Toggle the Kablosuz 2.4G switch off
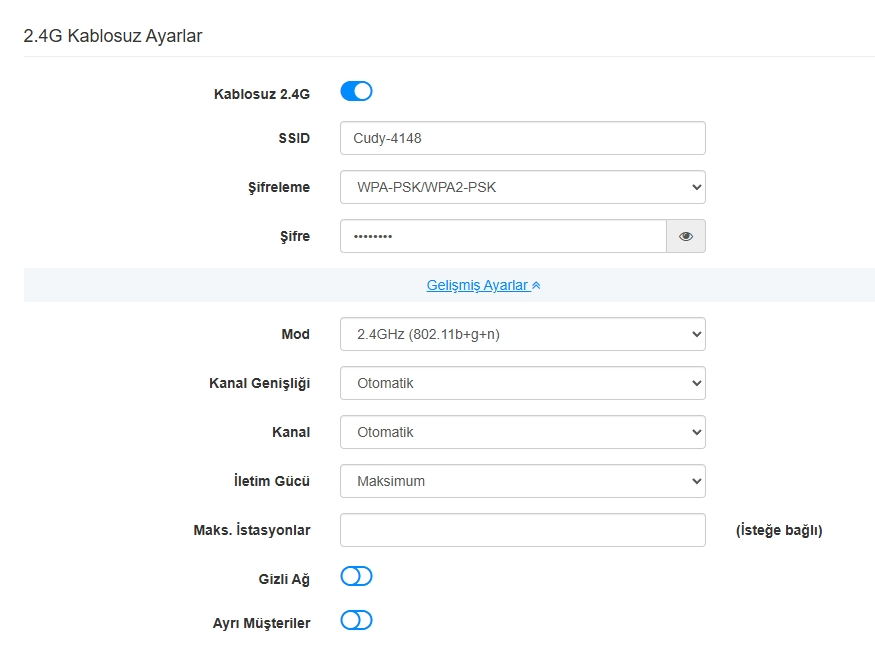Screen dimensions: 875x657 tap(356, 91)
